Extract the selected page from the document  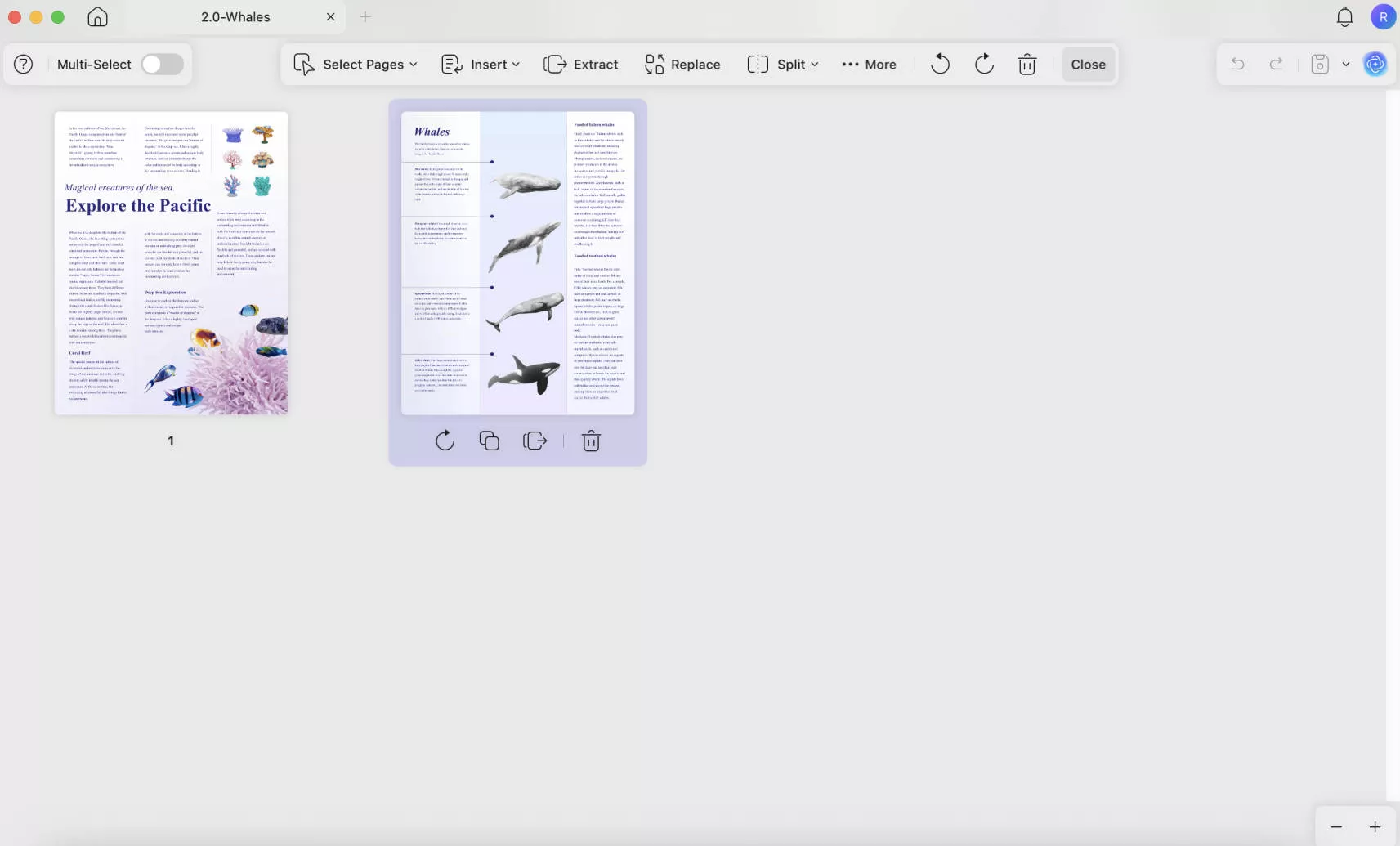(535, 441)
